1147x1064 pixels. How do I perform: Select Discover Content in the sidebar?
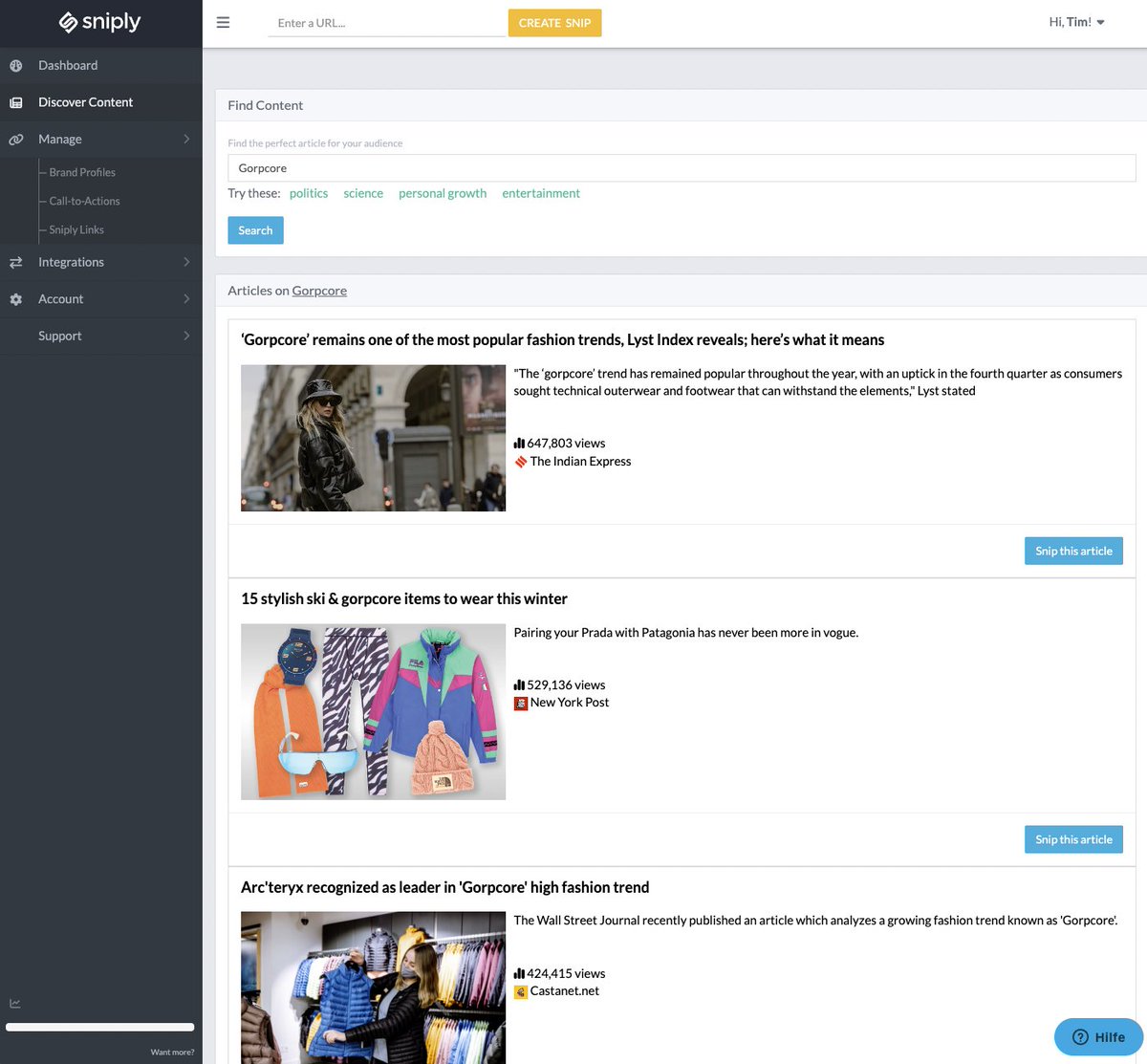101,102
